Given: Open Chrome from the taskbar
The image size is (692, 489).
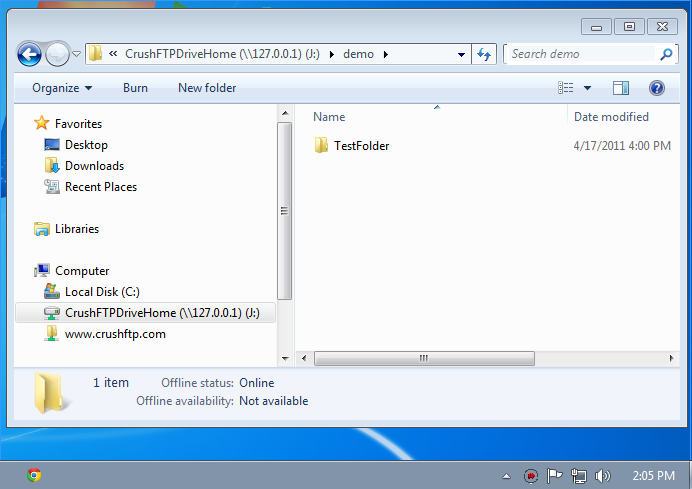Looking at the screenshot, I should click(34, 475).
